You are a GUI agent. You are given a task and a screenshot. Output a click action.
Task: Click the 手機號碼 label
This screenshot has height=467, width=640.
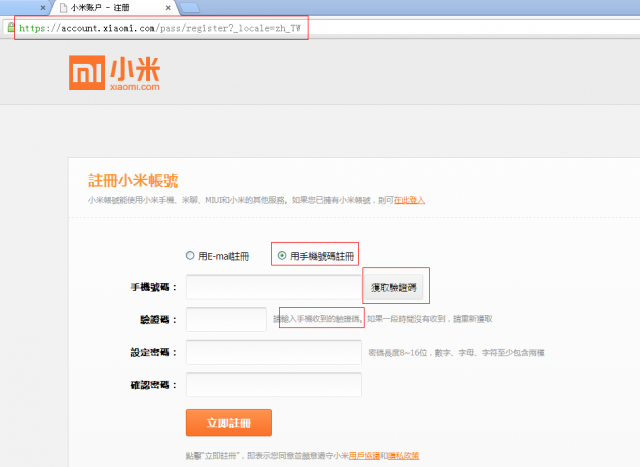point(154,287)
